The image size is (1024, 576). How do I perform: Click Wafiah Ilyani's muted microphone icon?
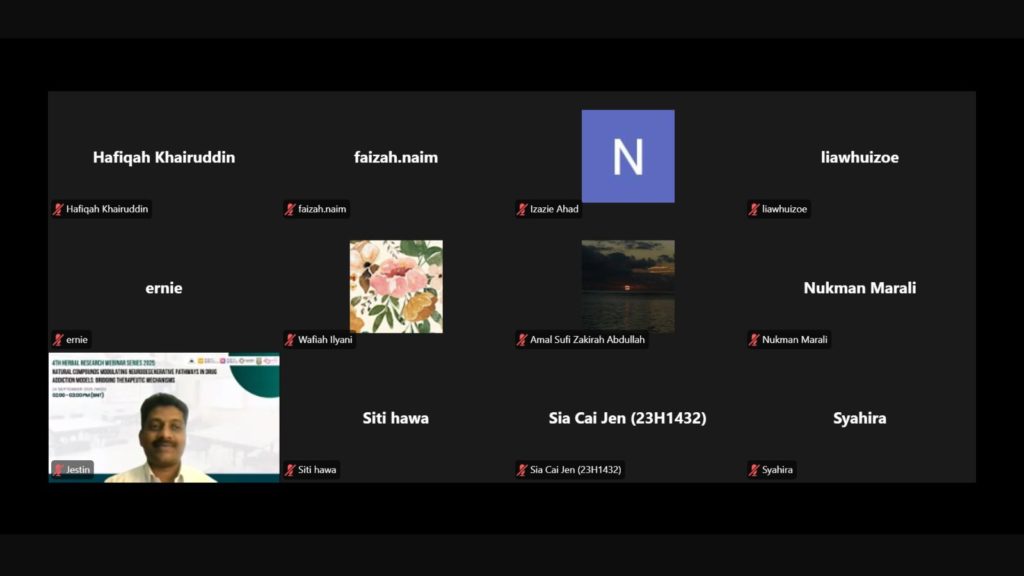[291, 339]
